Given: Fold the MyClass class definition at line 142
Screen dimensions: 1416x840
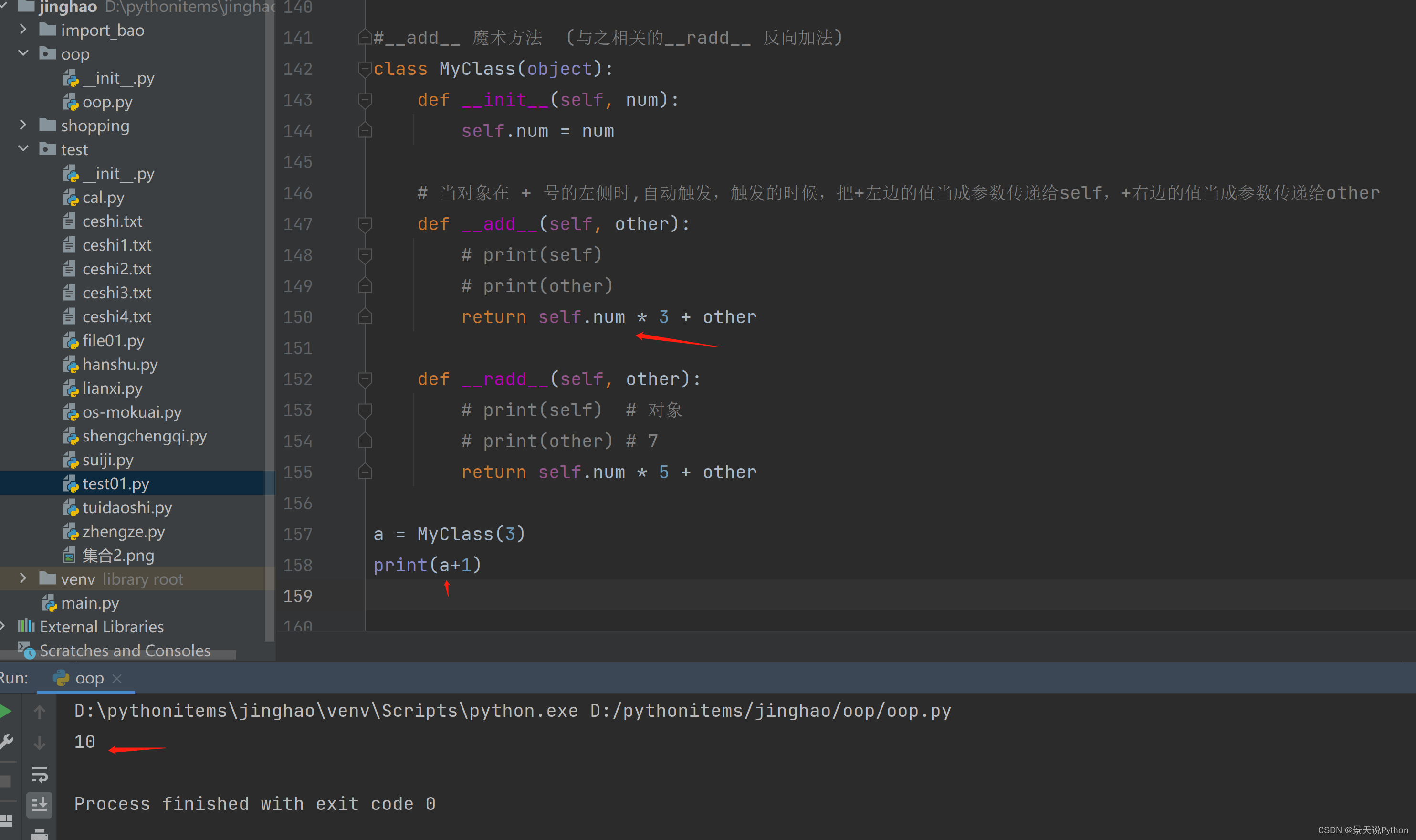Looking at the screenshot, I should click(x=365, y=69).
